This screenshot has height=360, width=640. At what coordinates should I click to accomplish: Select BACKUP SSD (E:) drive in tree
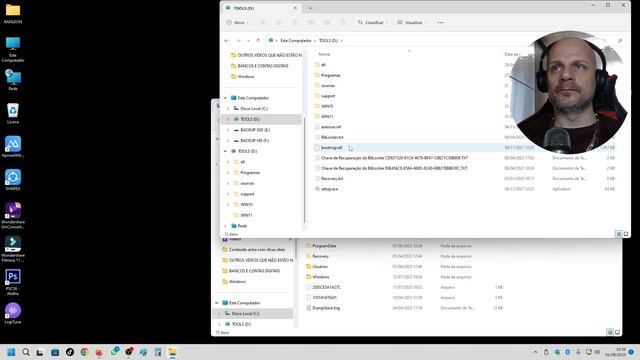tap(255, 130)
